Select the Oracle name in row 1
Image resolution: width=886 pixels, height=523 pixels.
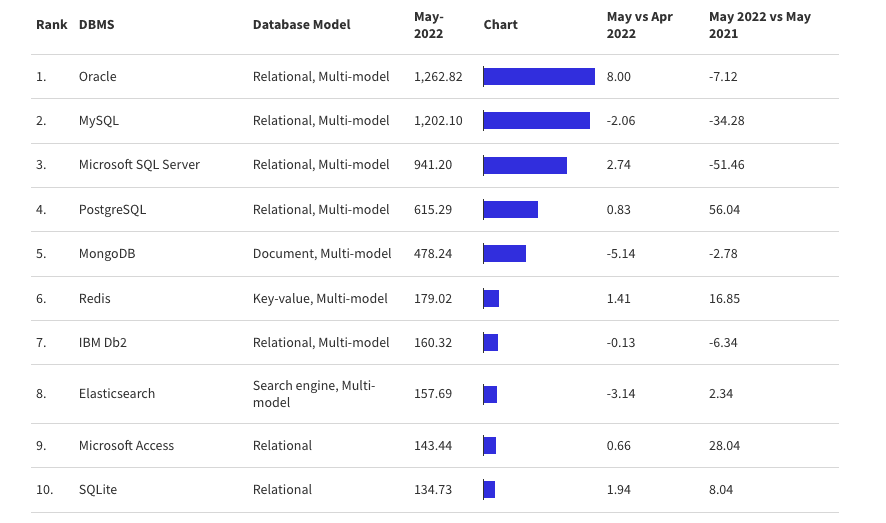(98, 76)
